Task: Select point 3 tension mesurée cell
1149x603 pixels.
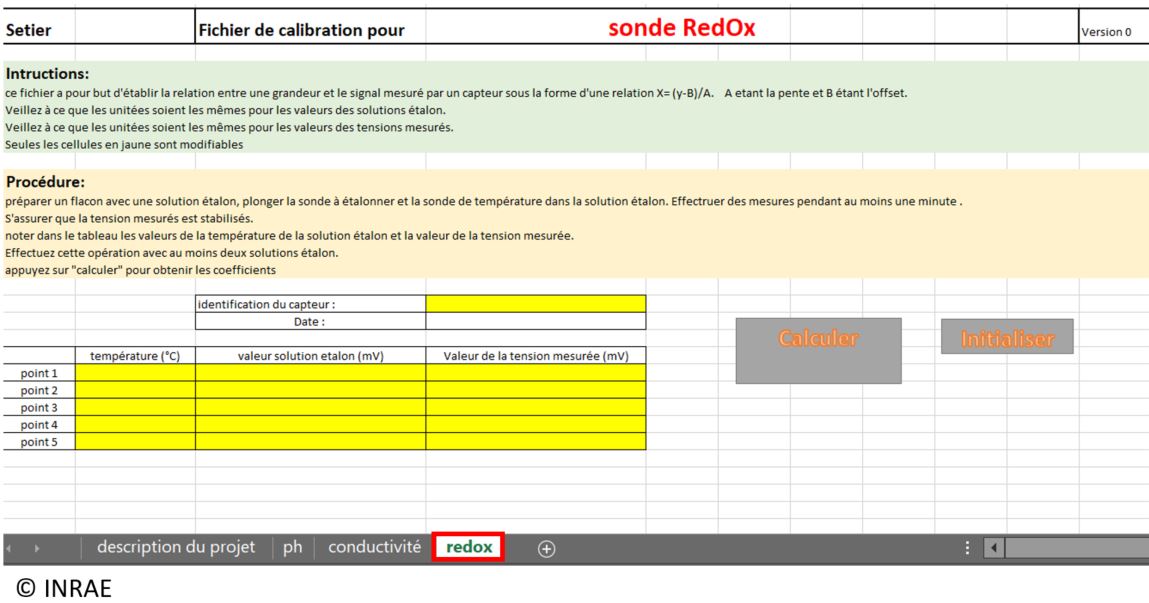Action: coord(535,407)
